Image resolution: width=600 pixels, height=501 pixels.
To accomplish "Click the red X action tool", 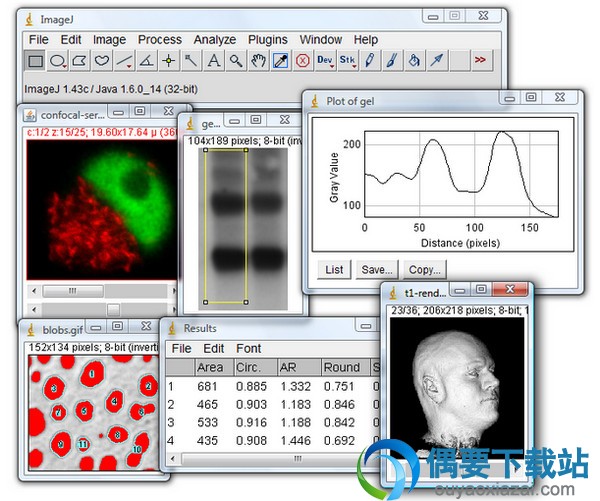I will click(303, 60).
